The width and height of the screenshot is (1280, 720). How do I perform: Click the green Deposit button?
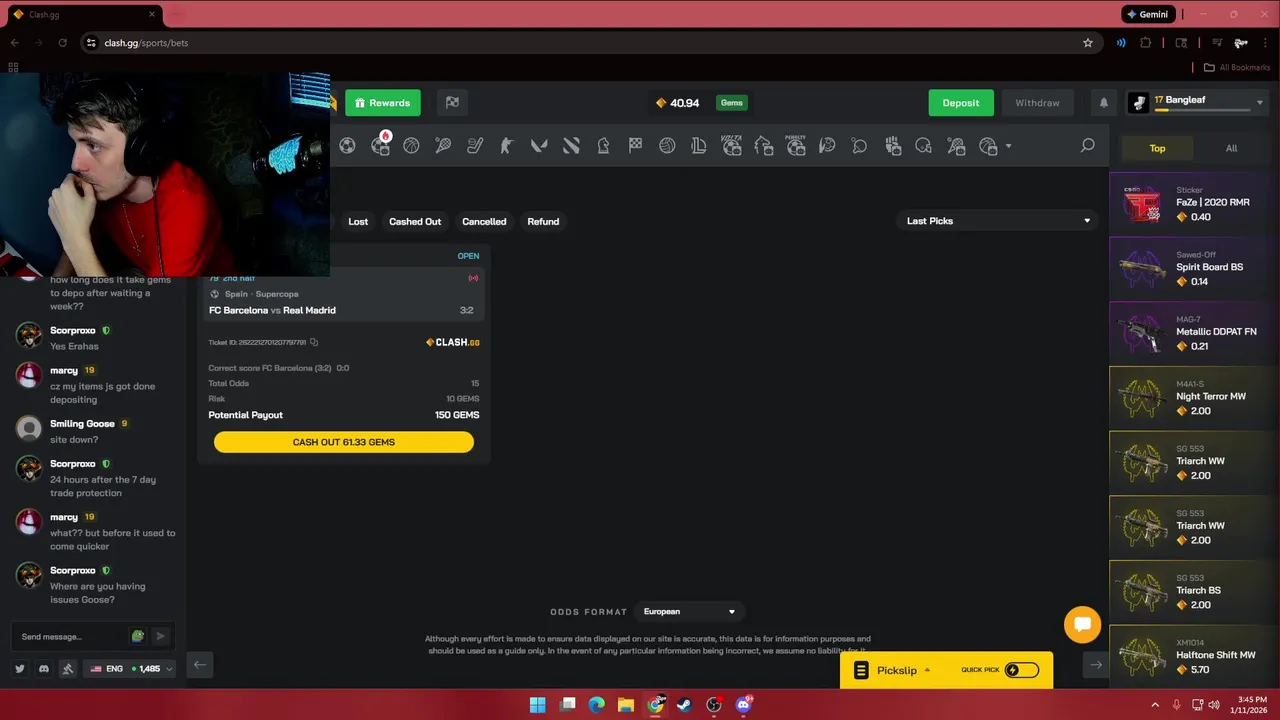(961, 103)
